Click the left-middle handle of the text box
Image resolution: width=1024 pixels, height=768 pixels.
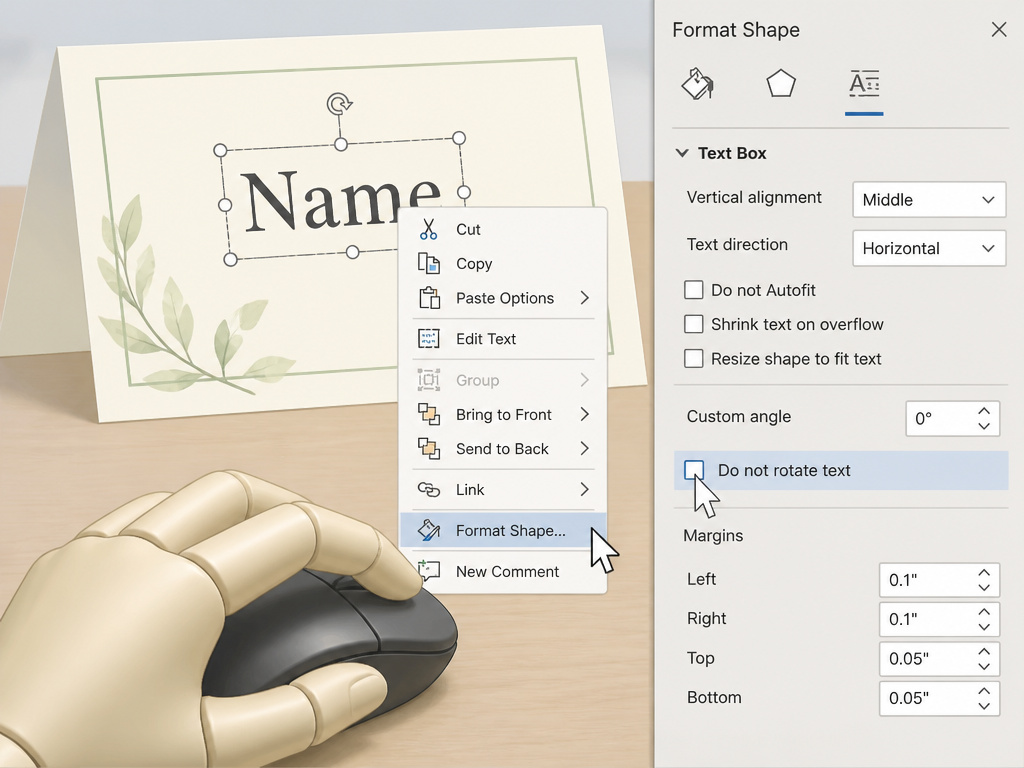point(225,205)
